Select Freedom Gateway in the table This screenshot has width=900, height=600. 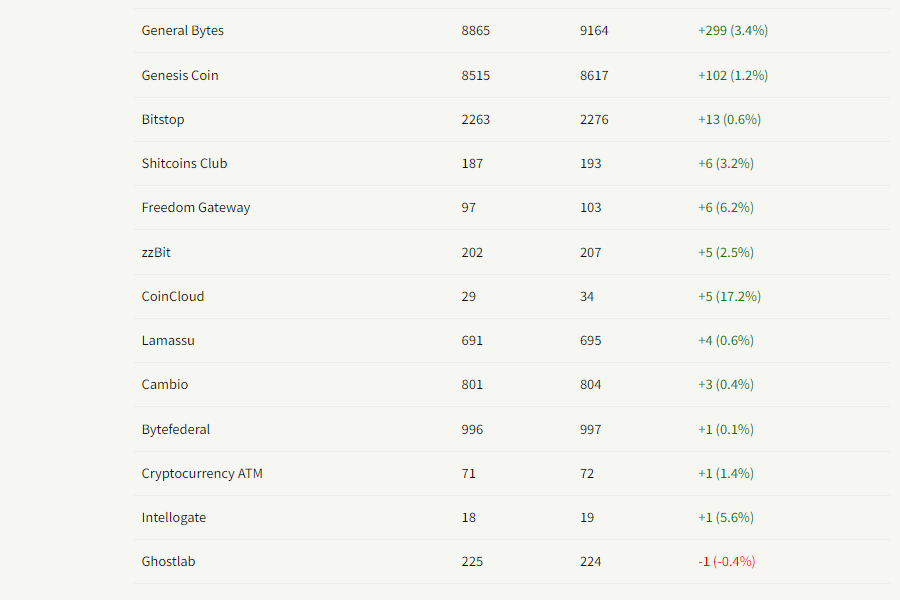[x=196, y=207]
